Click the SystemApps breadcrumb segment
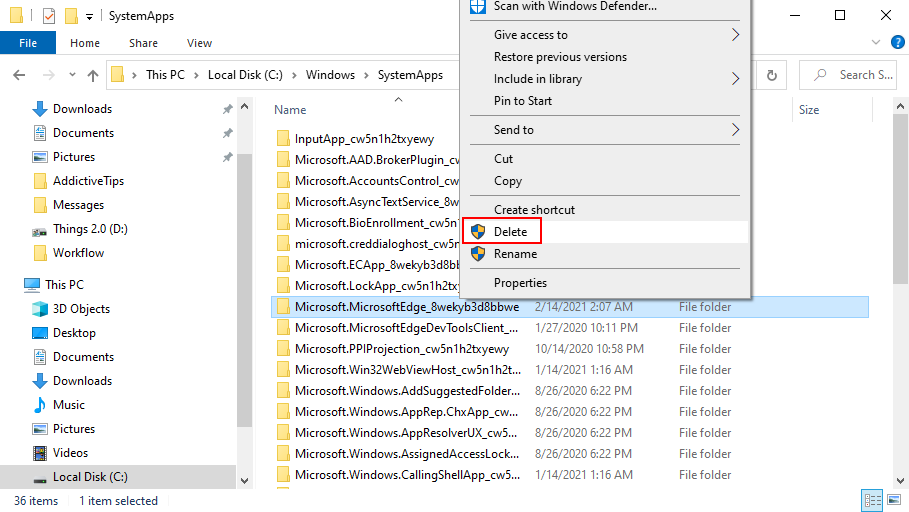 [x=410, y=75]
